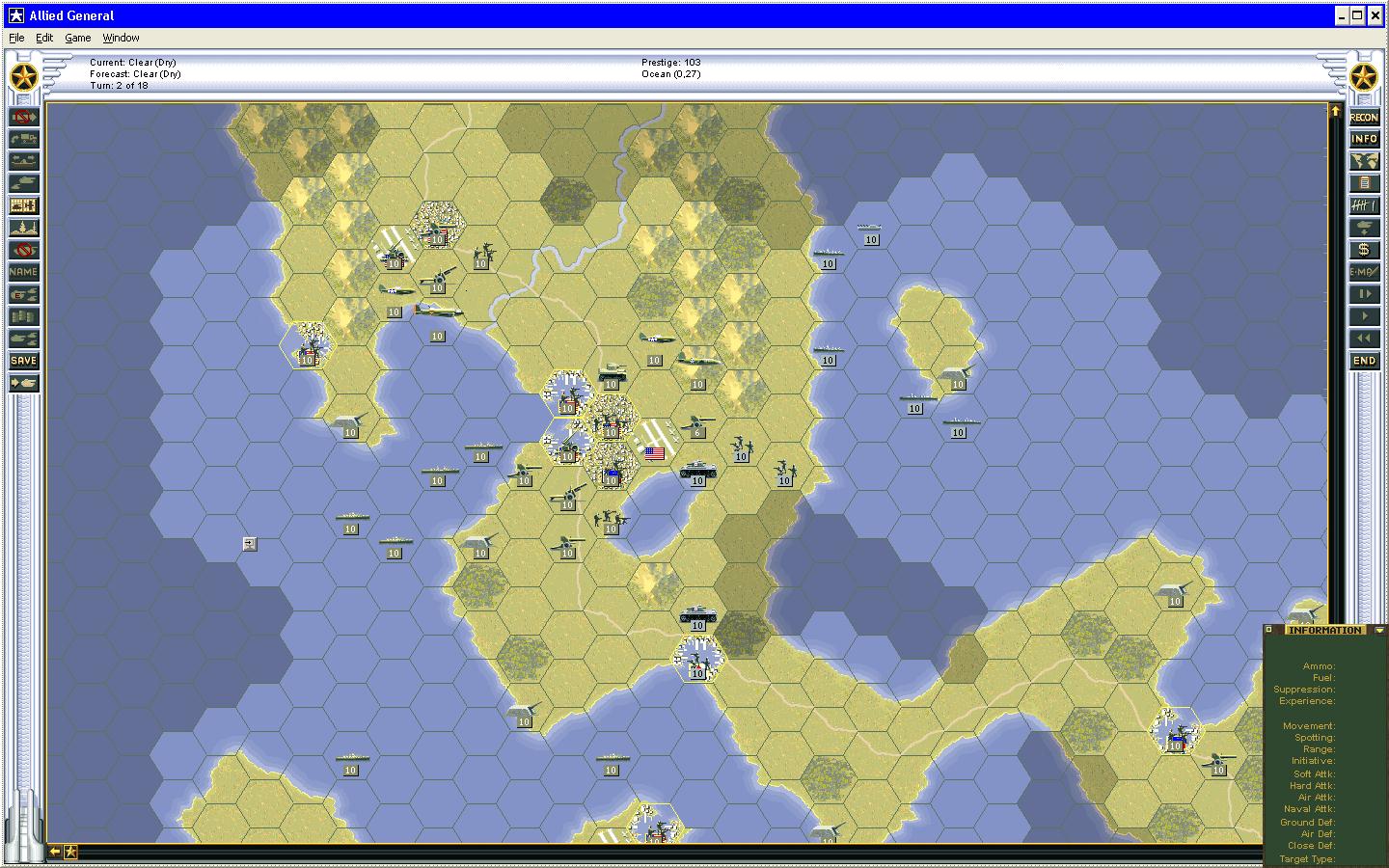Screen dimensions: 1389x868
Task: Click the Forecast: Clear (Dry) text
Action: (x=135, y=74)
